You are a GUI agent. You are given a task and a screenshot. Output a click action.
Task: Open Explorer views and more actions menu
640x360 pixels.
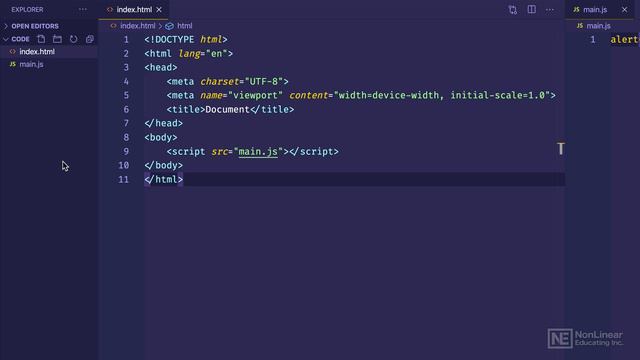[x=82, y=9]
